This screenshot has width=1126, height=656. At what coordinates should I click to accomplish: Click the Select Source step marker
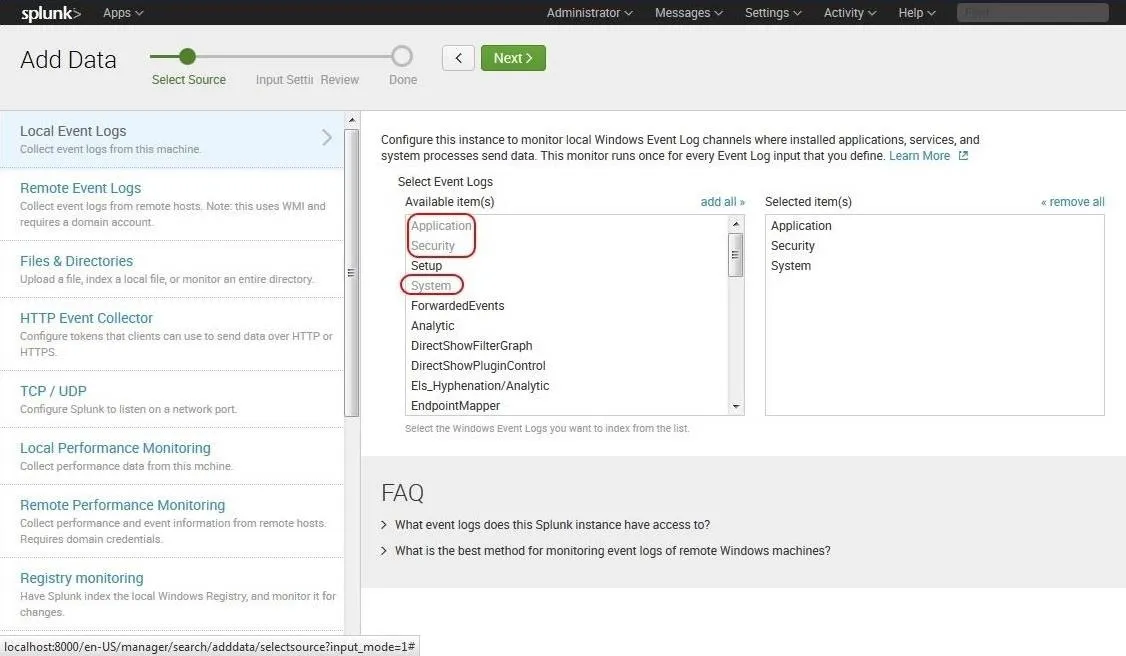[187, 56]
